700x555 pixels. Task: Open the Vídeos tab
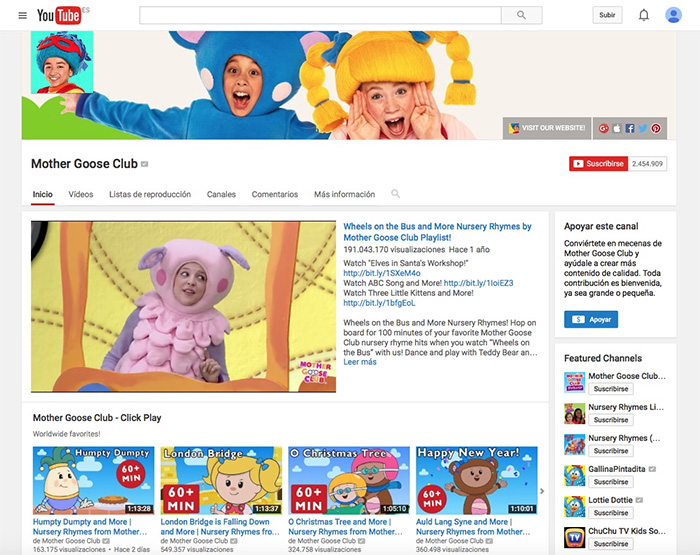tap(81, 194)
